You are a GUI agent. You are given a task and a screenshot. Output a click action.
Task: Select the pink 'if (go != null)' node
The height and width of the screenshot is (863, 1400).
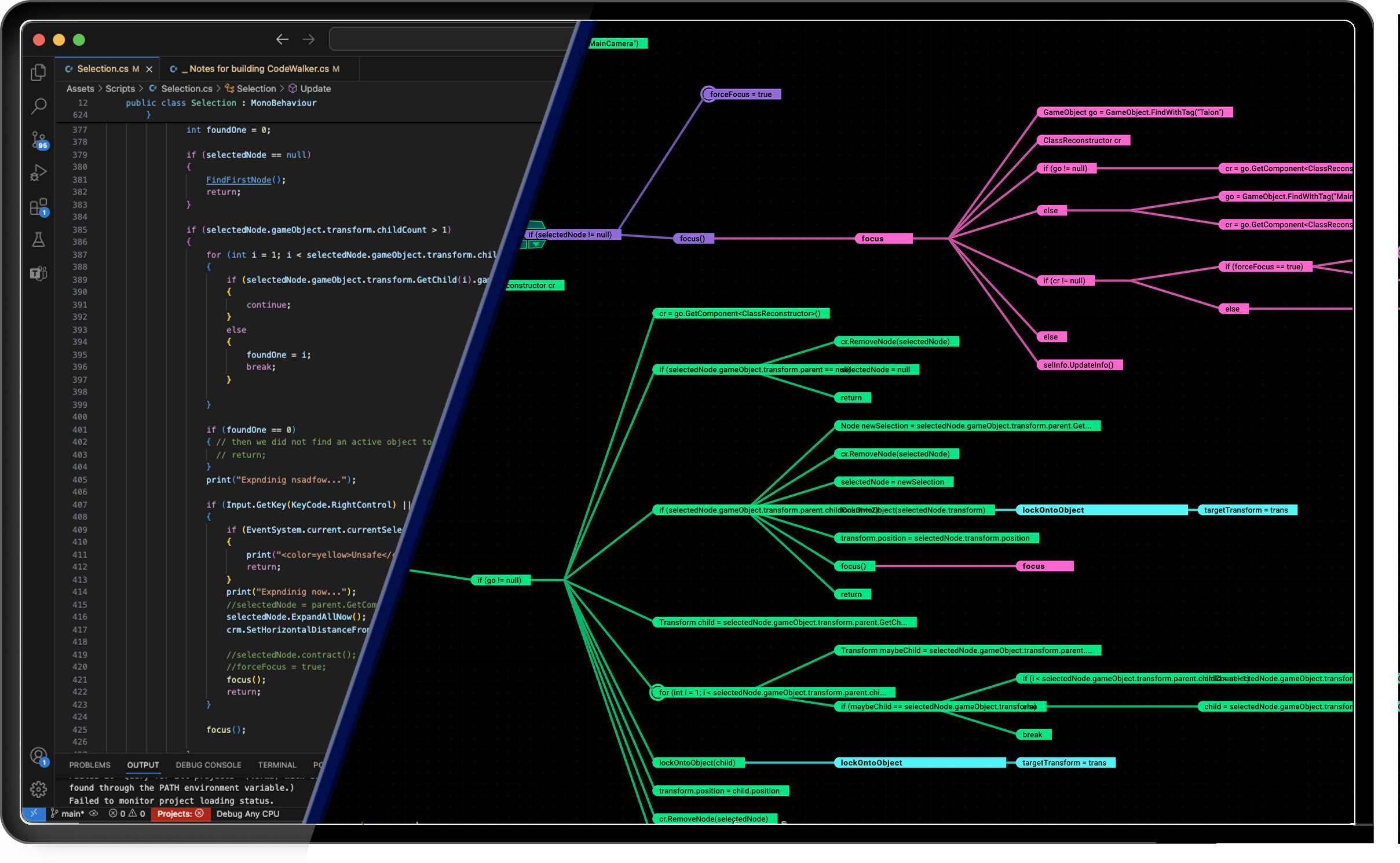(x=1066, y=168)
